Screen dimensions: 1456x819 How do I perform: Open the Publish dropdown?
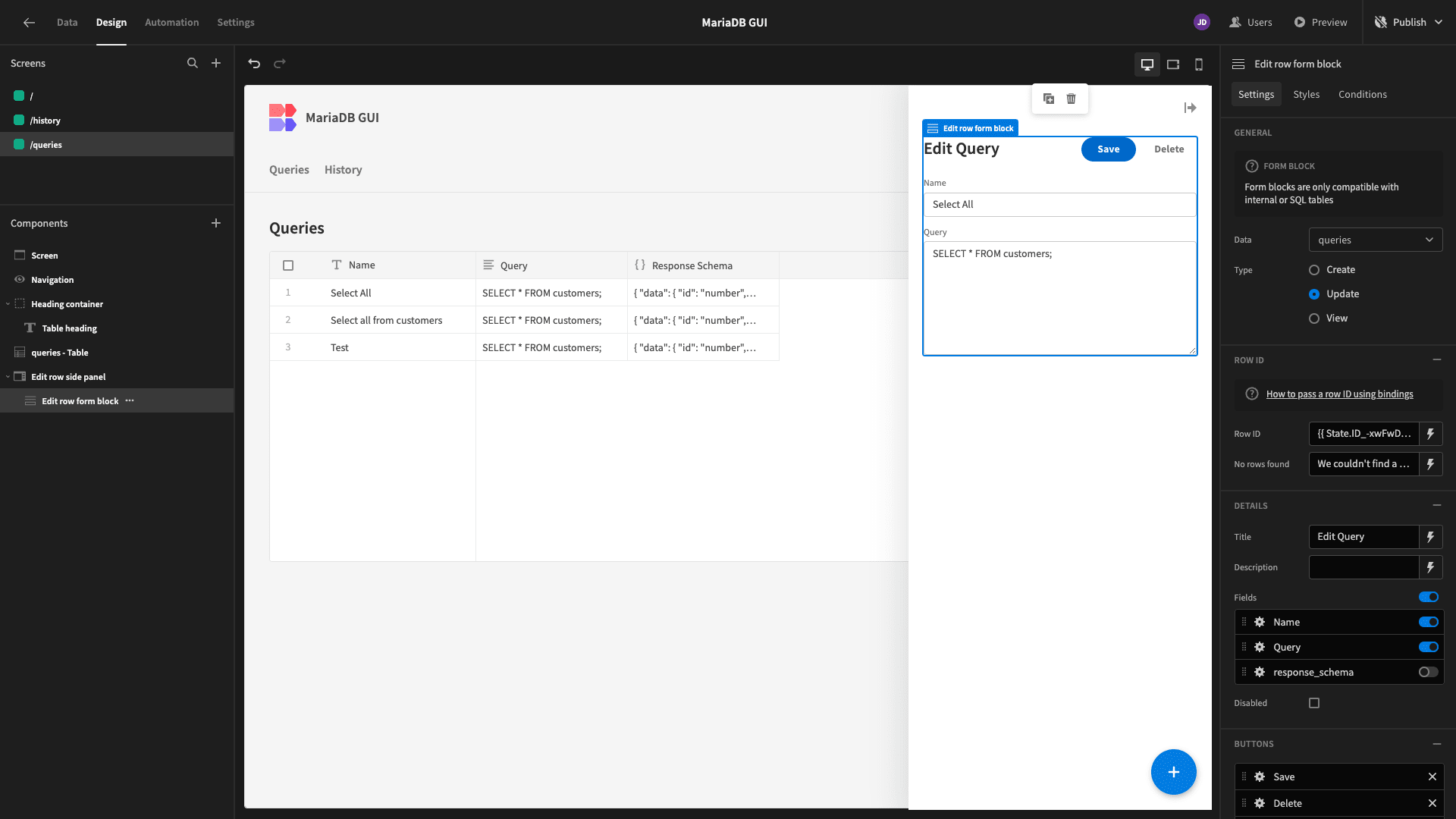(1408, 23)
